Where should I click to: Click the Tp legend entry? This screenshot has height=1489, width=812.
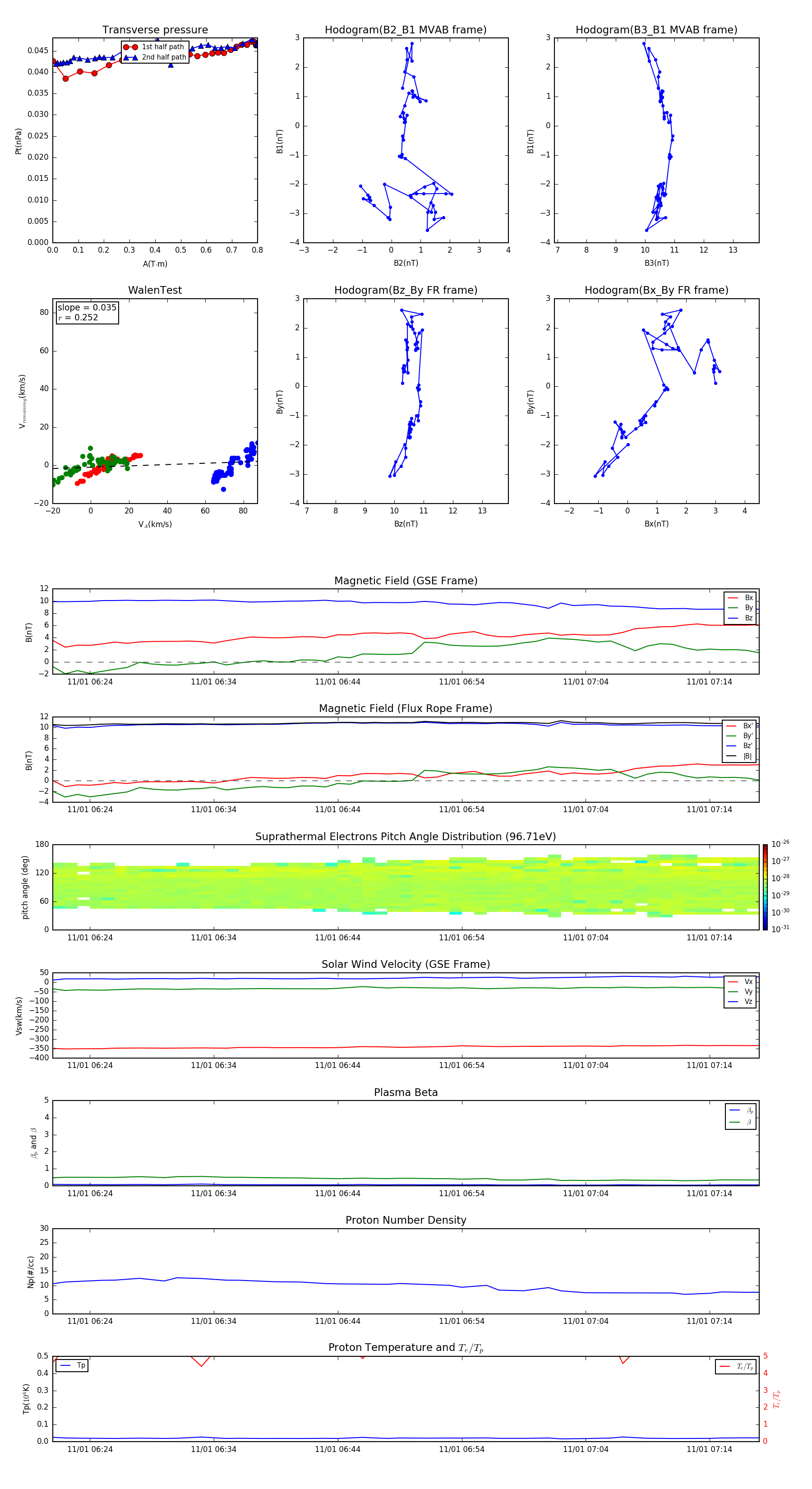pyautogui.click(x=72, y=1365)
